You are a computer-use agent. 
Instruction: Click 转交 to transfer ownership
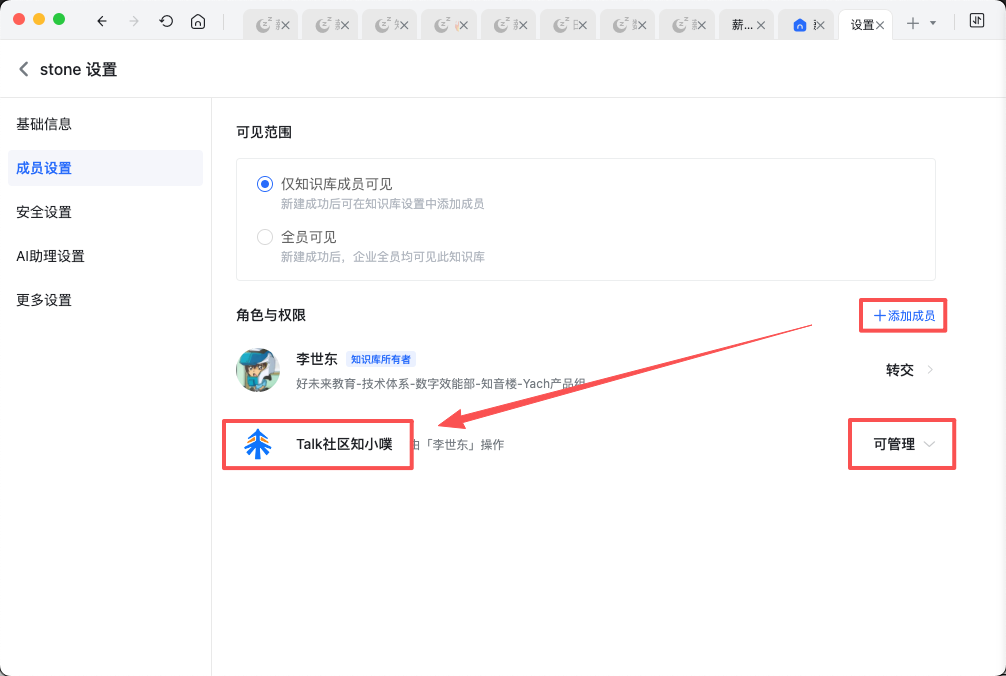pyautogui.click(x=899, y=370)
